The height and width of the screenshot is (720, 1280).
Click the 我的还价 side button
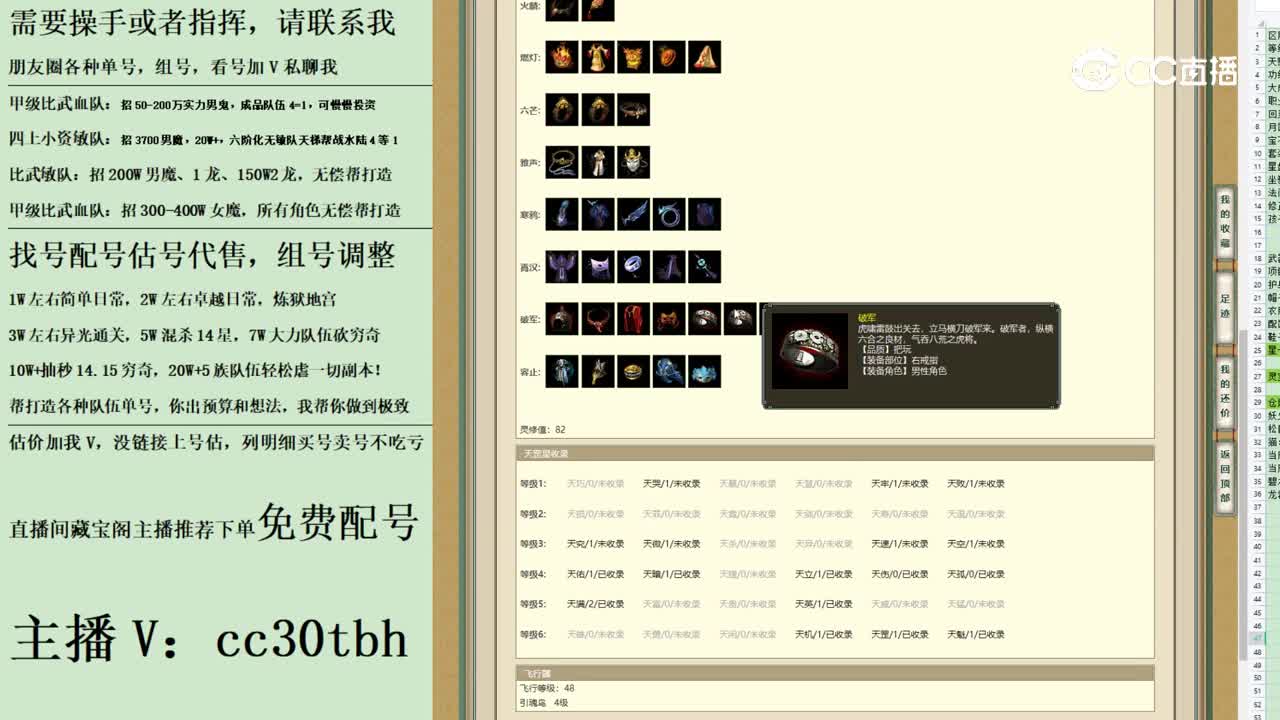tap(1225, 392)
